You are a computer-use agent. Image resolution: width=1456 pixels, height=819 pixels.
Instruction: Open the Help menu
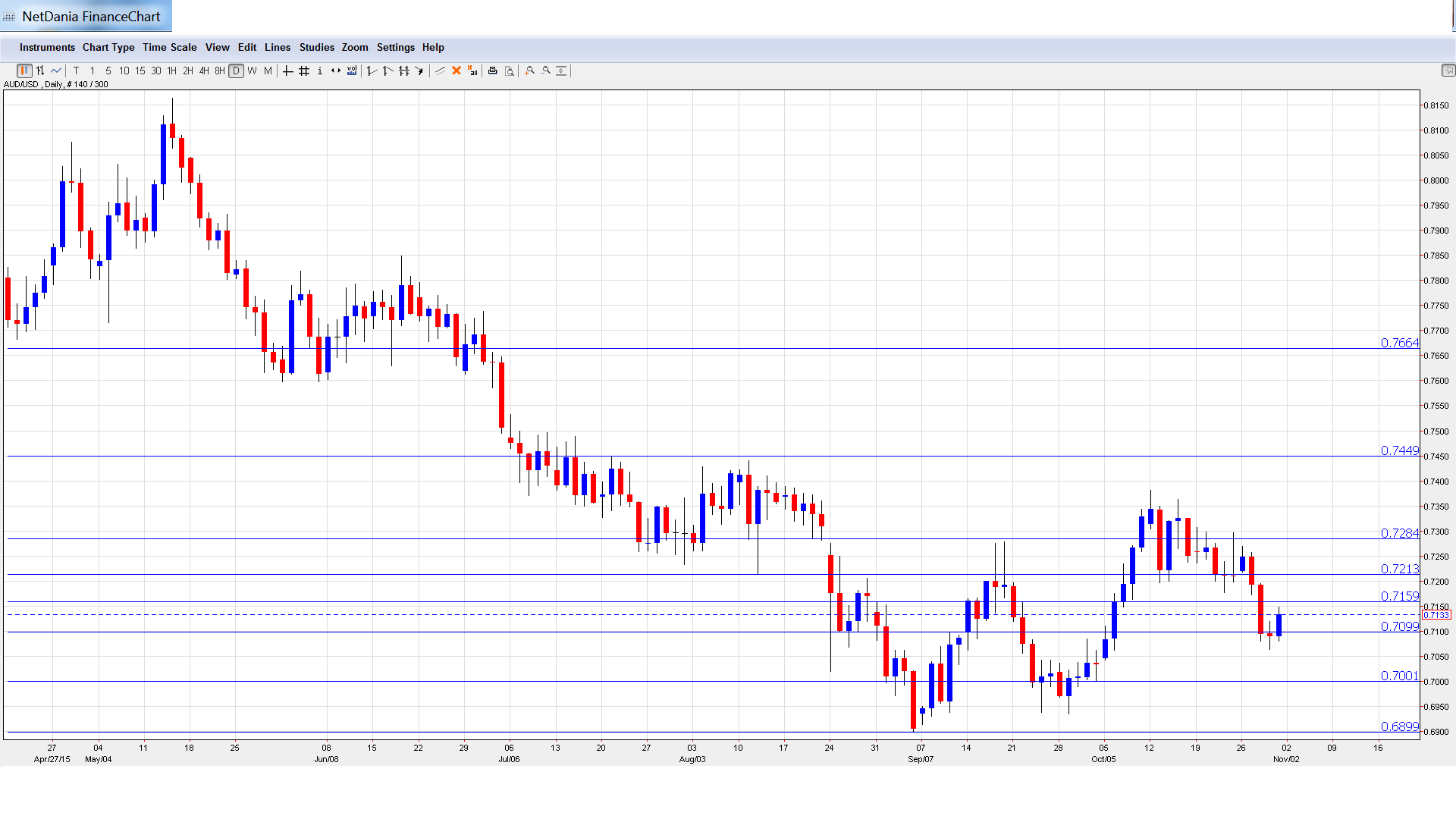pos(433,47)
